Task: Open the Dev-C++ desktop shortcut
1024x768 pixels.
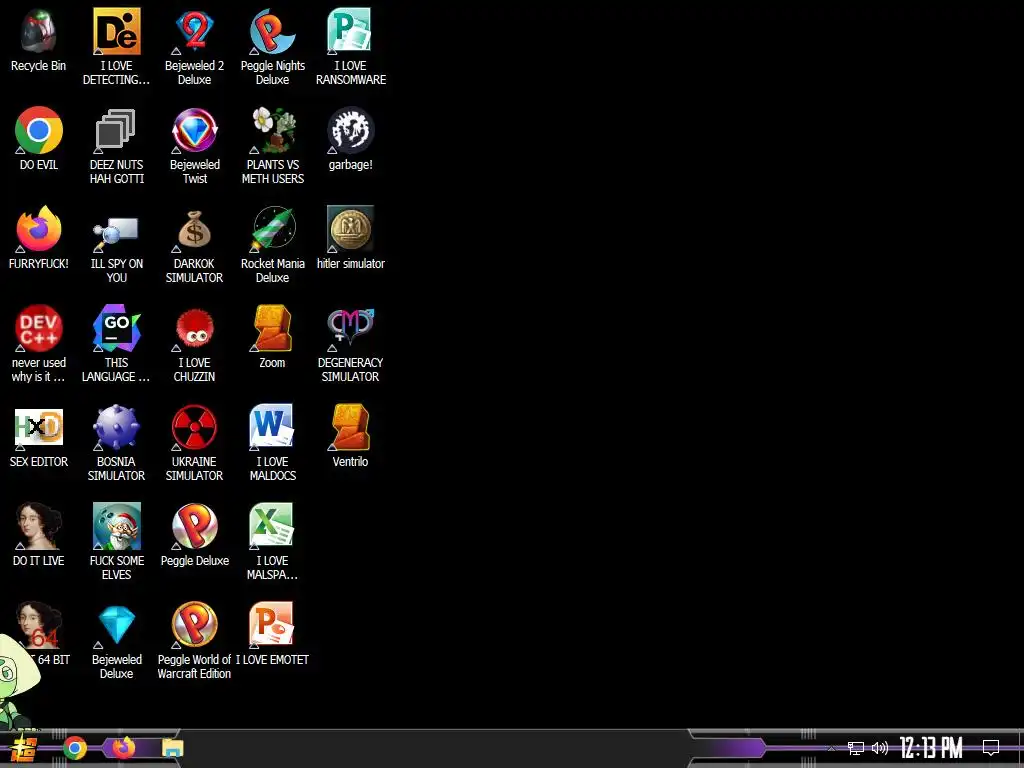Action: (x=39, y=328)
